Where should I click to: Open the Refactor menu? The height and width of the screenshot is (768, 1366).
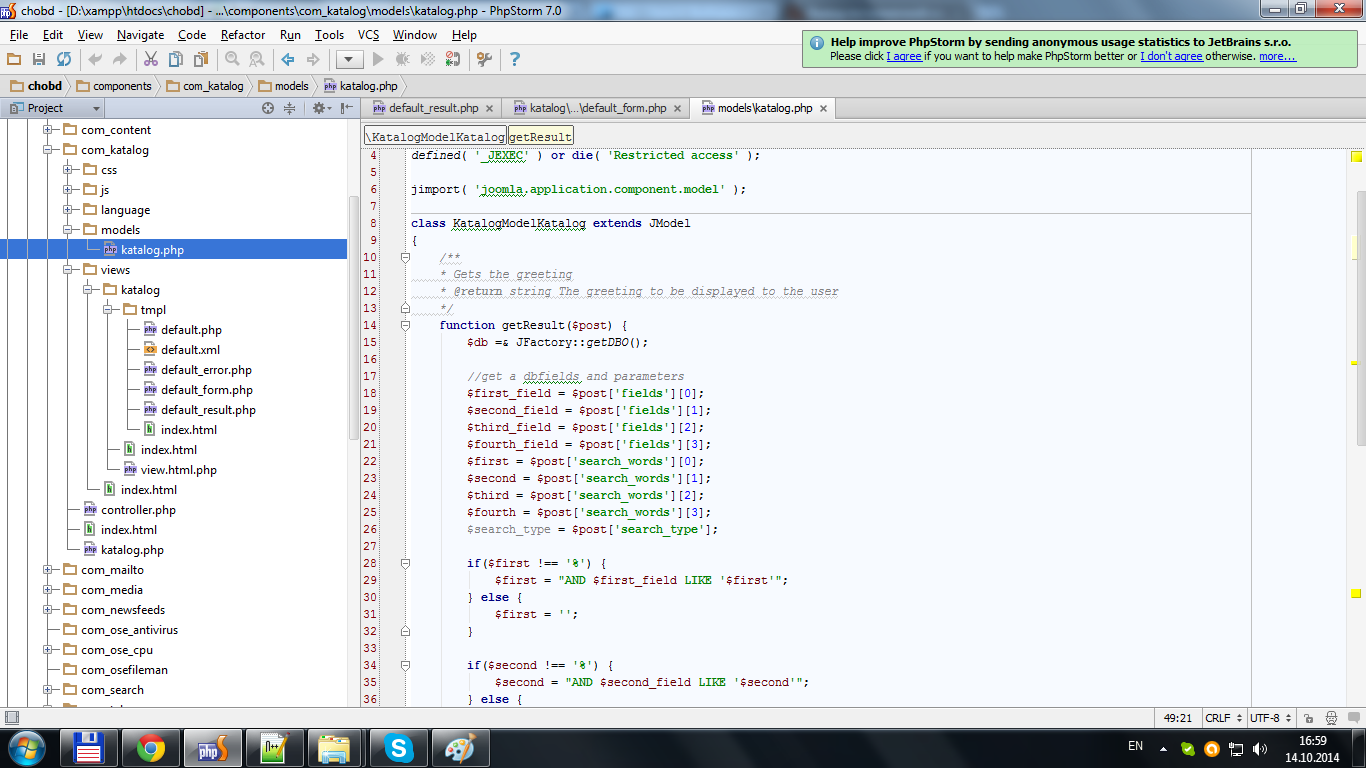[x=243, y=35]
